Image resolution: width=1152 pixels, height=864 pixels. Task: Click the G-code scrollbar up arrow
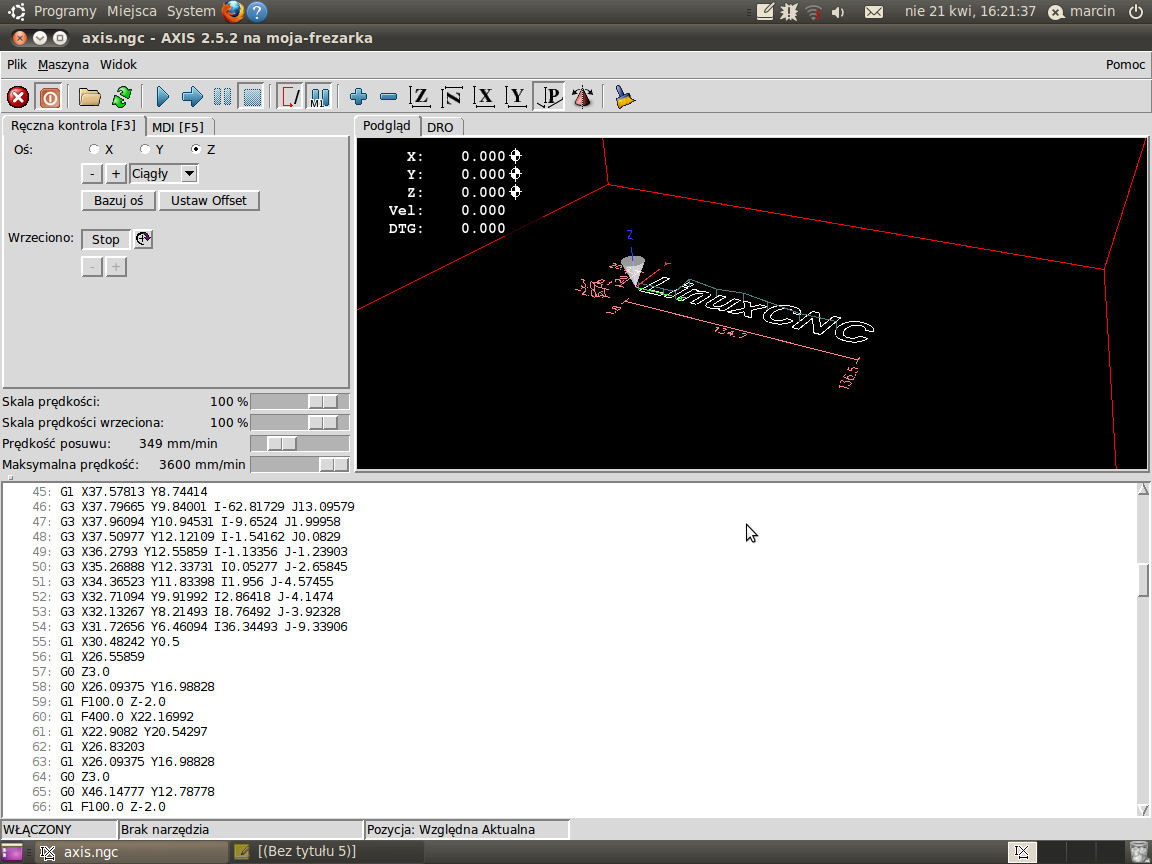point(1143,489)
